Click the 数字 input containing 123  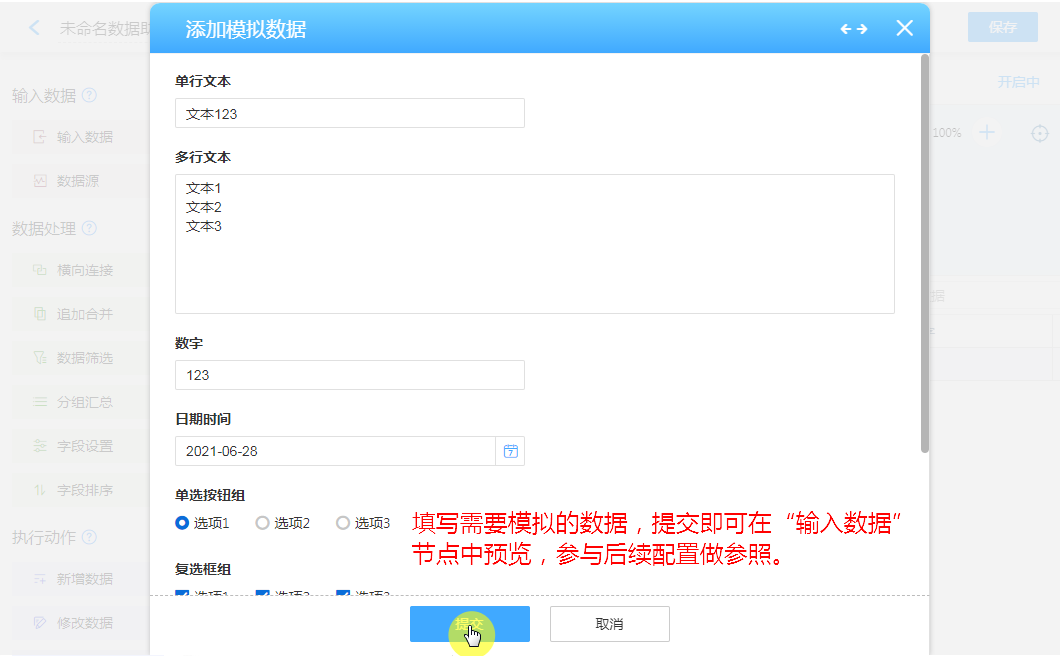coord(349,375)
